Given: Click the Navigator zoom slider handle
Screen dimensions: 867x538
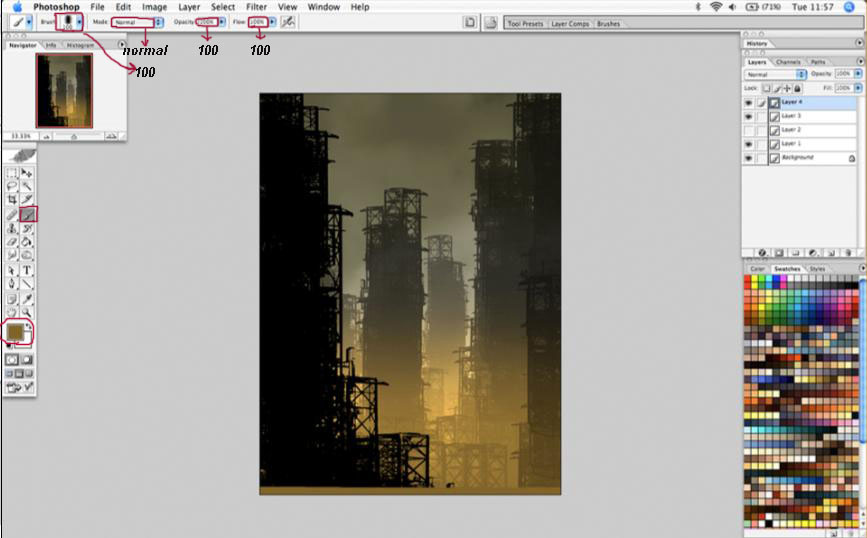Looking at the screenshot, I should coord(74,137).
